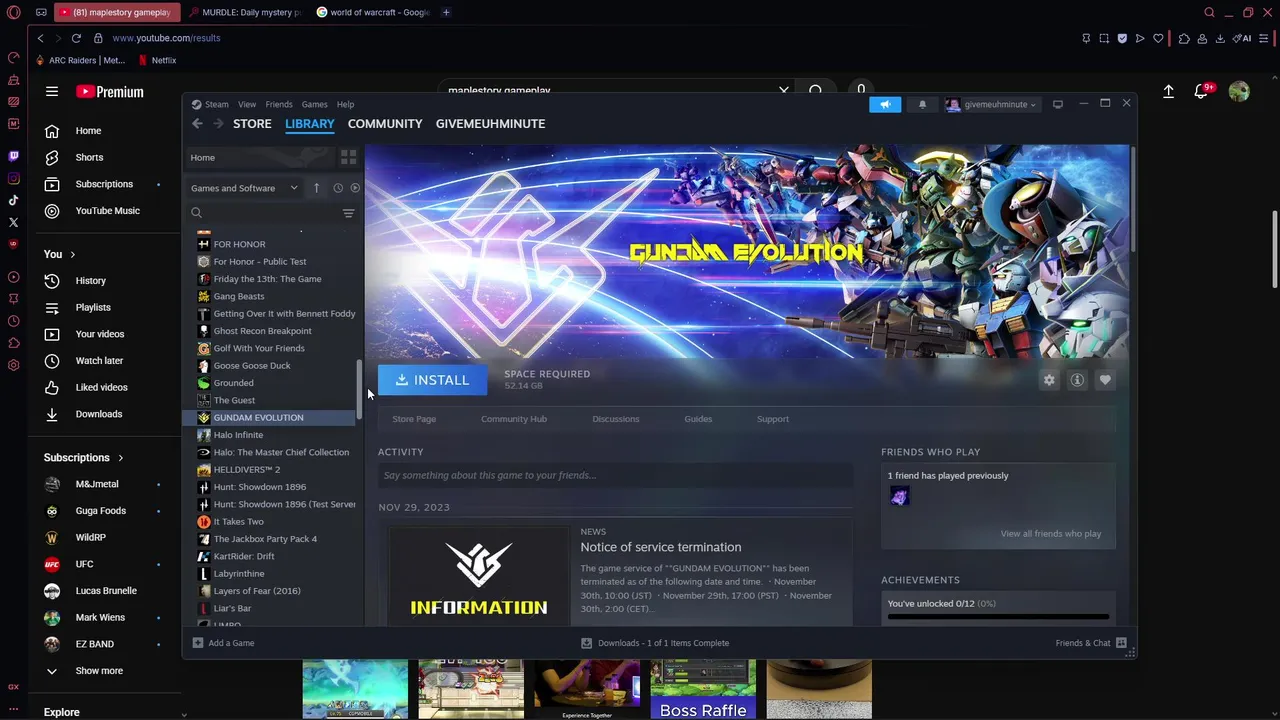This screenshot has height=720, width=1280.
Task: Show GUNDAM EVOLUTION game info icon
Action: tap(1077, 380)
